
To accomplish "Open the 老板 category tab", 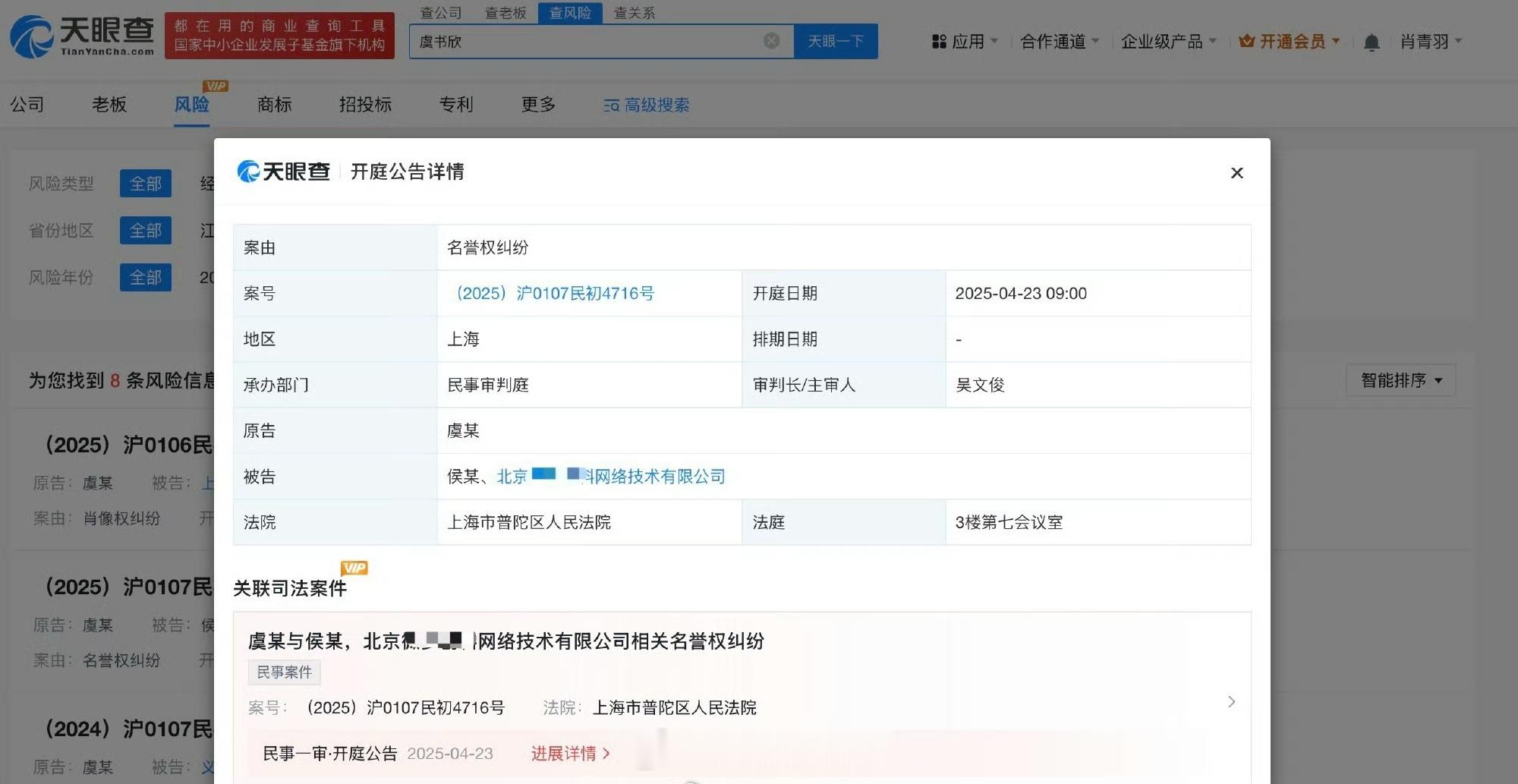I will click(109, 105).
